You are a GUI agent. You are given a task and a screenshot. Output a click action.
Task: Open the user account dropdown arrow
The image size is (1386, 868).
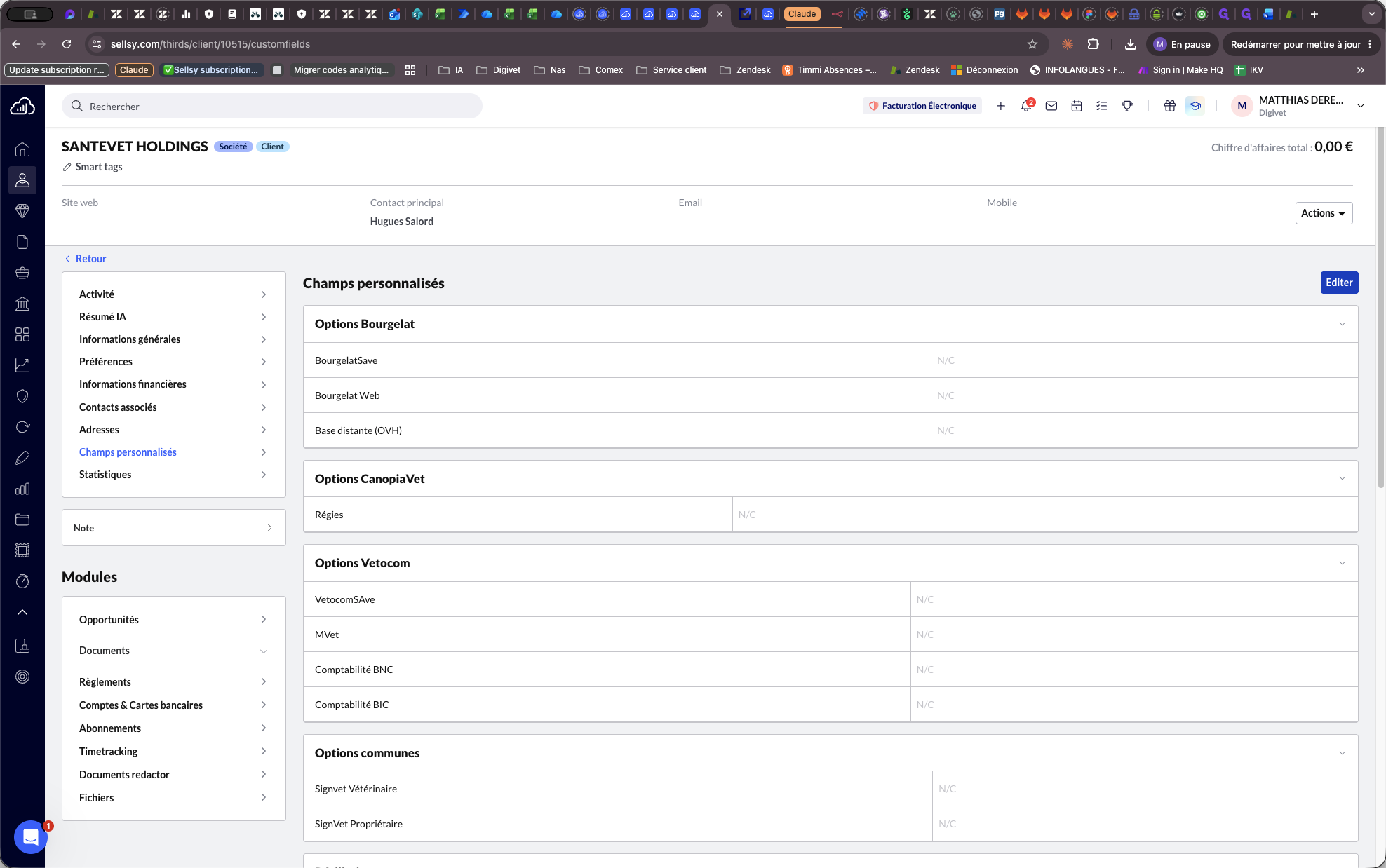[x=1361, y=106]
